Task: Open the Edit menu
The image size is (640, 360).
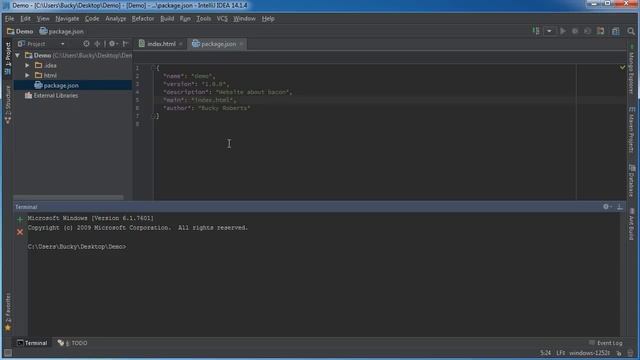Action: [x=25, y=19]
